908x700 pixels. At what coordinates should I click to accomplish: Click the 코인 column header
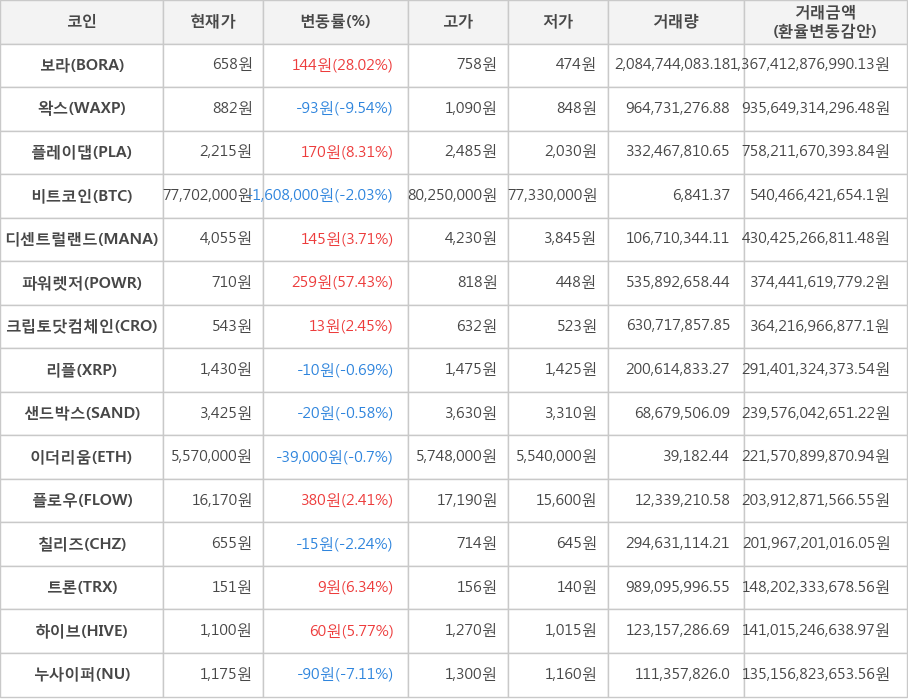point(82,22)
